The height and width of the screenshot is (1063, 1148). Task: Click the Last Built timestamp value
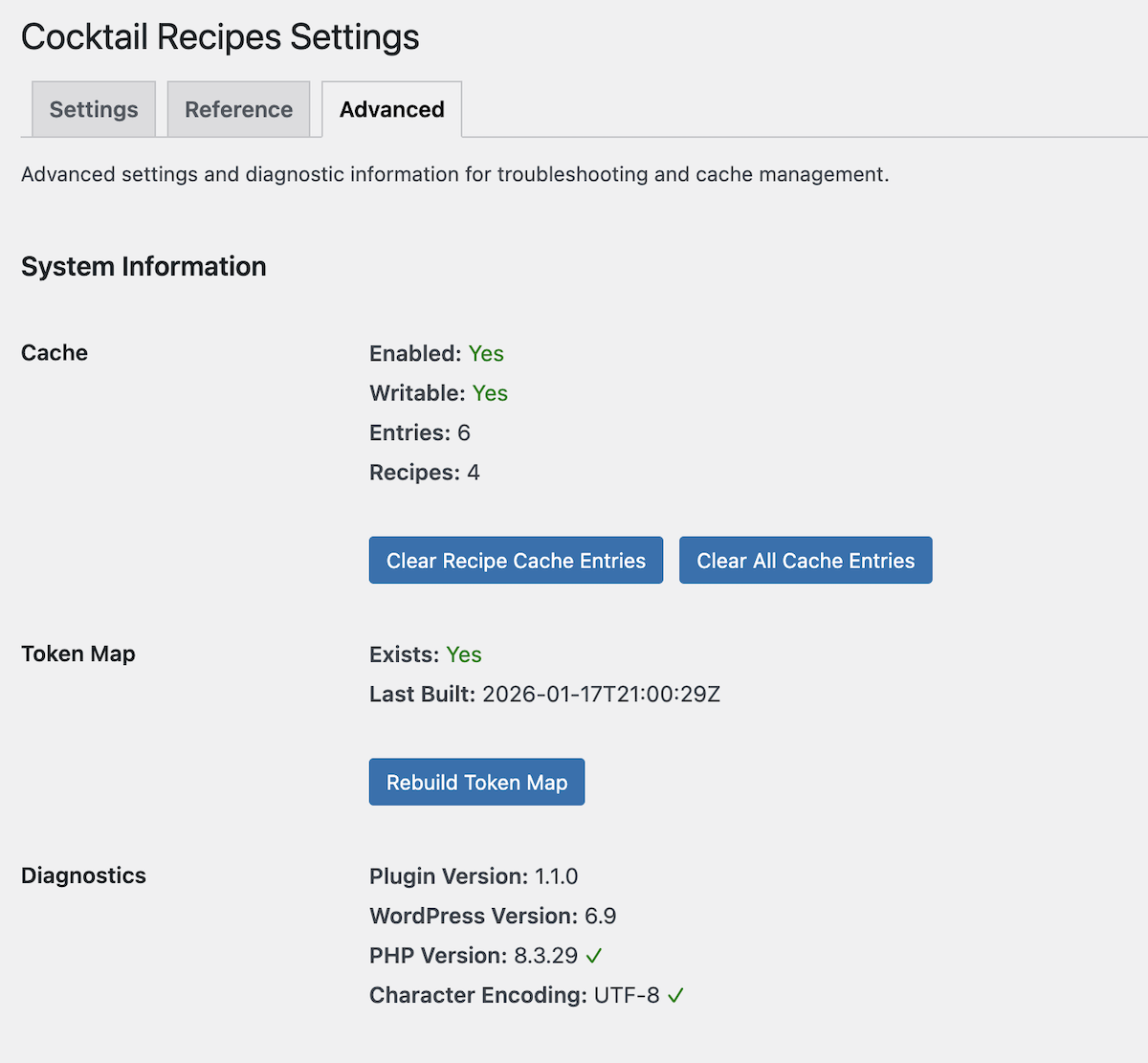point(601,695)
